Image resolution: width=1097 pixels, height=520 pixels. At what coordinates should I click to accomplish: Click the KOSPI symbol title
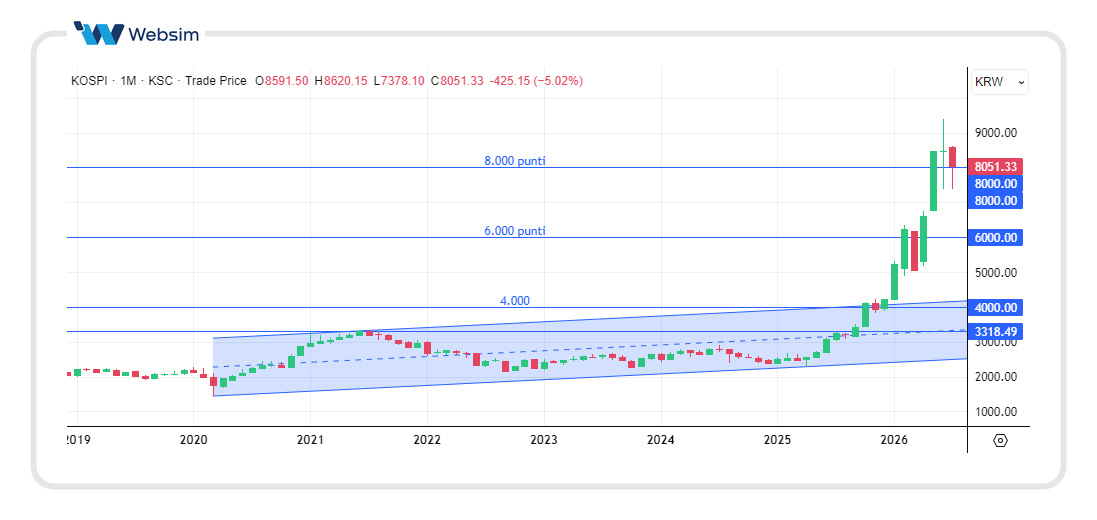point(90,81)
